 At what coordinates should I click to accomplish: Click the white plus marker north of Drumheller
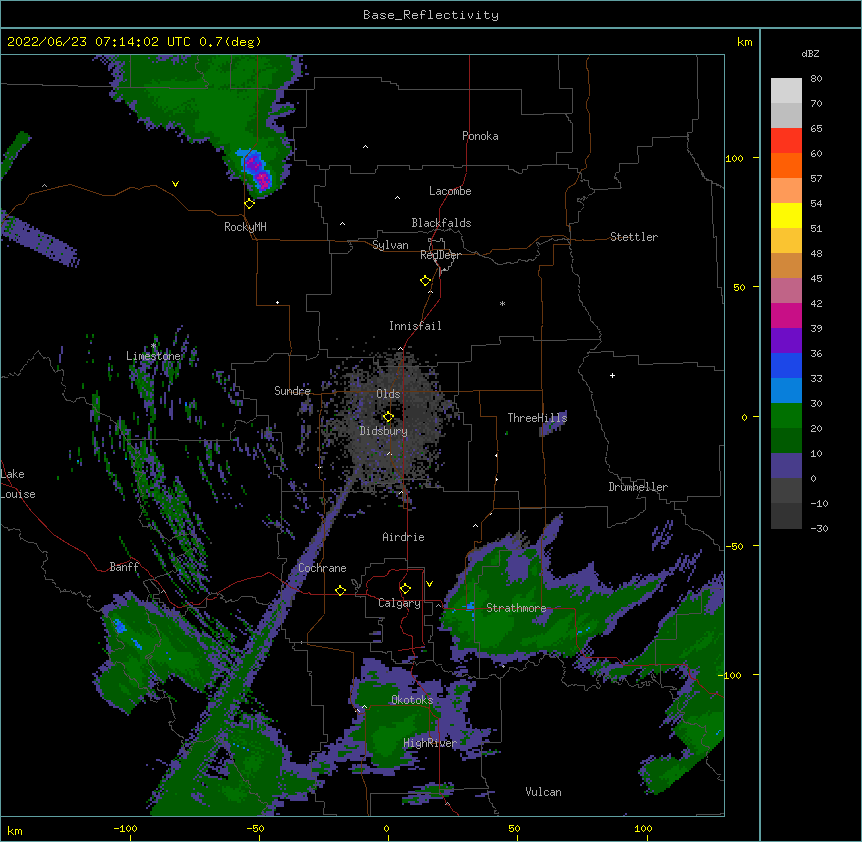[x=612, y=375]
